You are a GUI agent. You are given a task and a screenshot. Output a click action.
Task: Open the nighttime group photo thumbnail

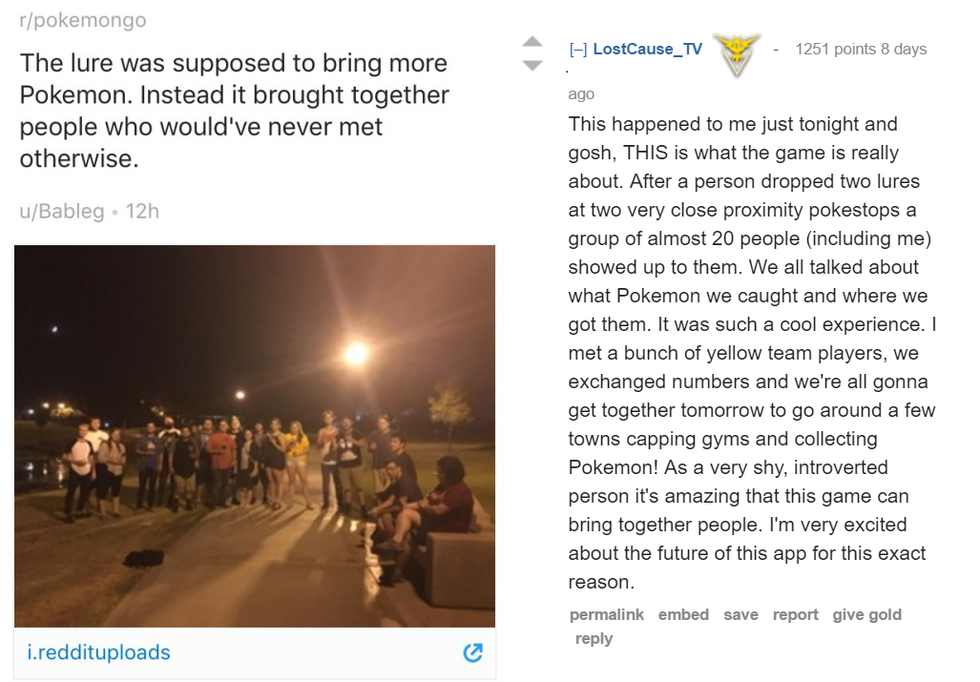(255, 435)
